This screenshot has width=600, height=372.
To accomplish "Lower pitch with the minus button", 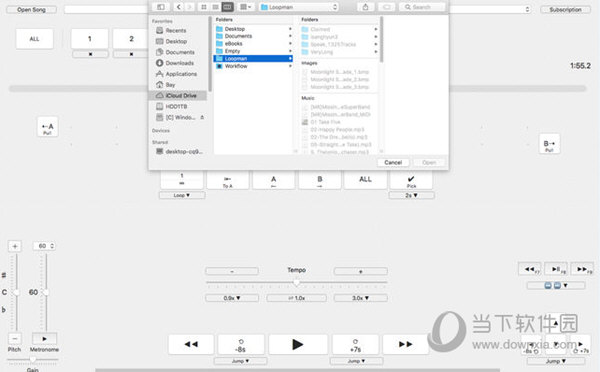I will [15, 338].
